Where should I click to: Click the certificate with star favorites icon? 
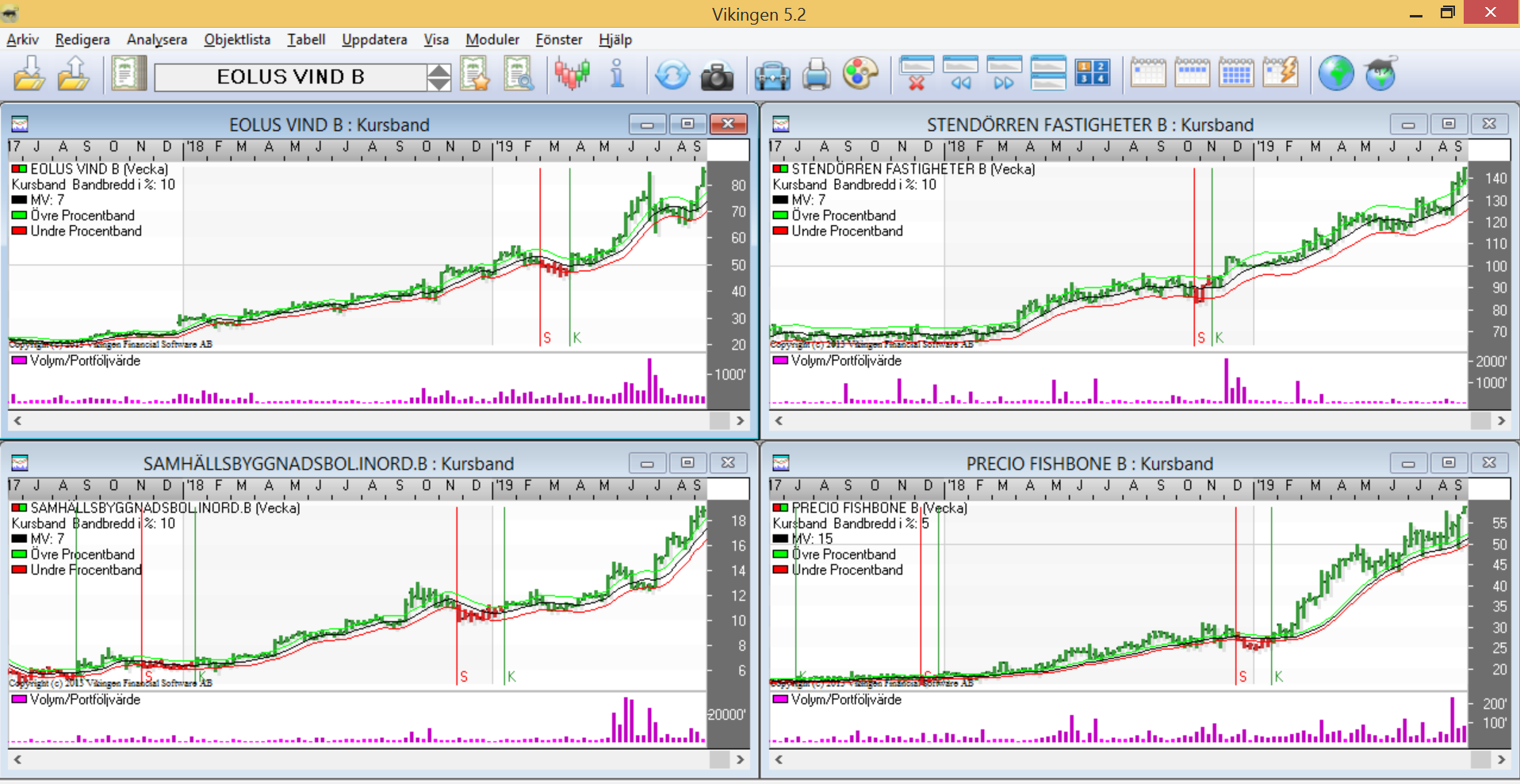[x=475, y=75]
